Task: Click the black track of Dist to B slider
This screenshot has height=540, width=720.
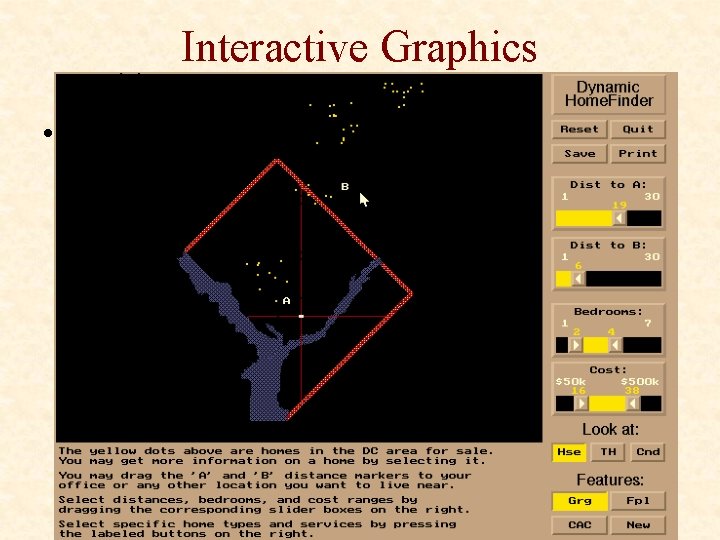Action: pyautogui.click(x=624, y=279)
